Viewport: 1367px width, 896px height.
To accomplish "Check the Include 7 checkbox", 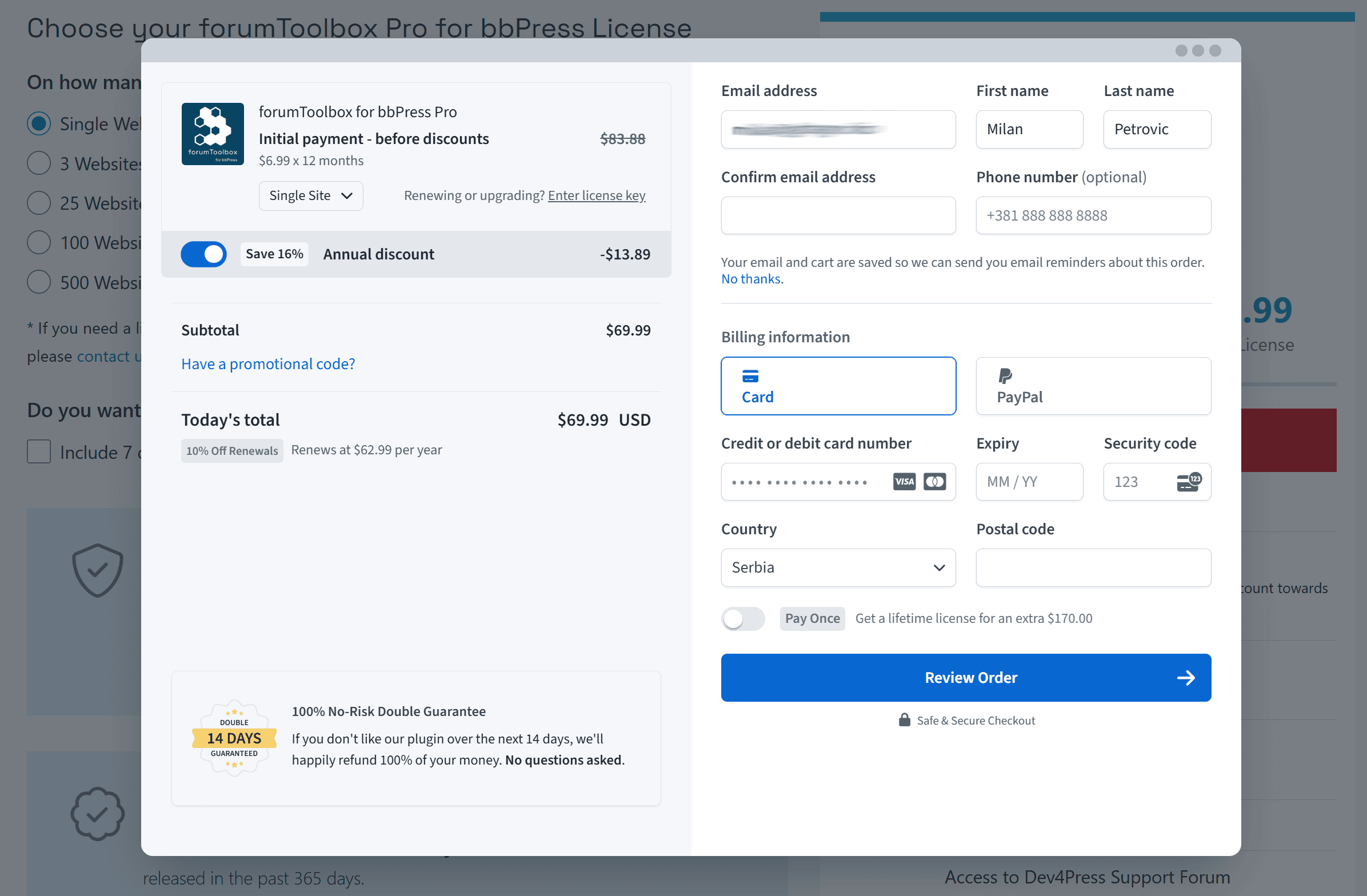I will tap(39, 452).
